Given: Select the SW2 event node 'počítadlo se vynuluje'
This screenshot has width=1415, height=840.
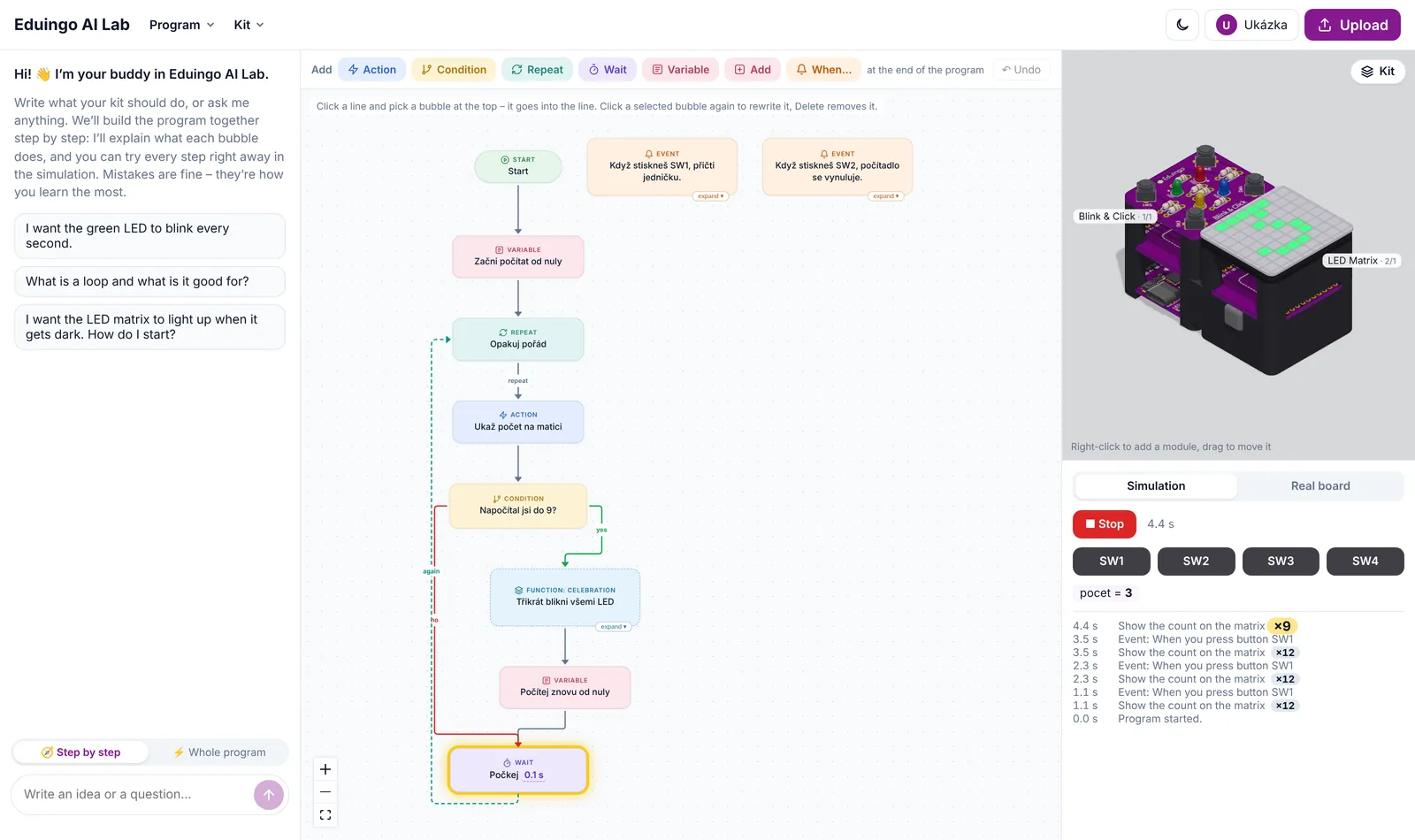Looking at the screenshot, I should pos(837,166).
